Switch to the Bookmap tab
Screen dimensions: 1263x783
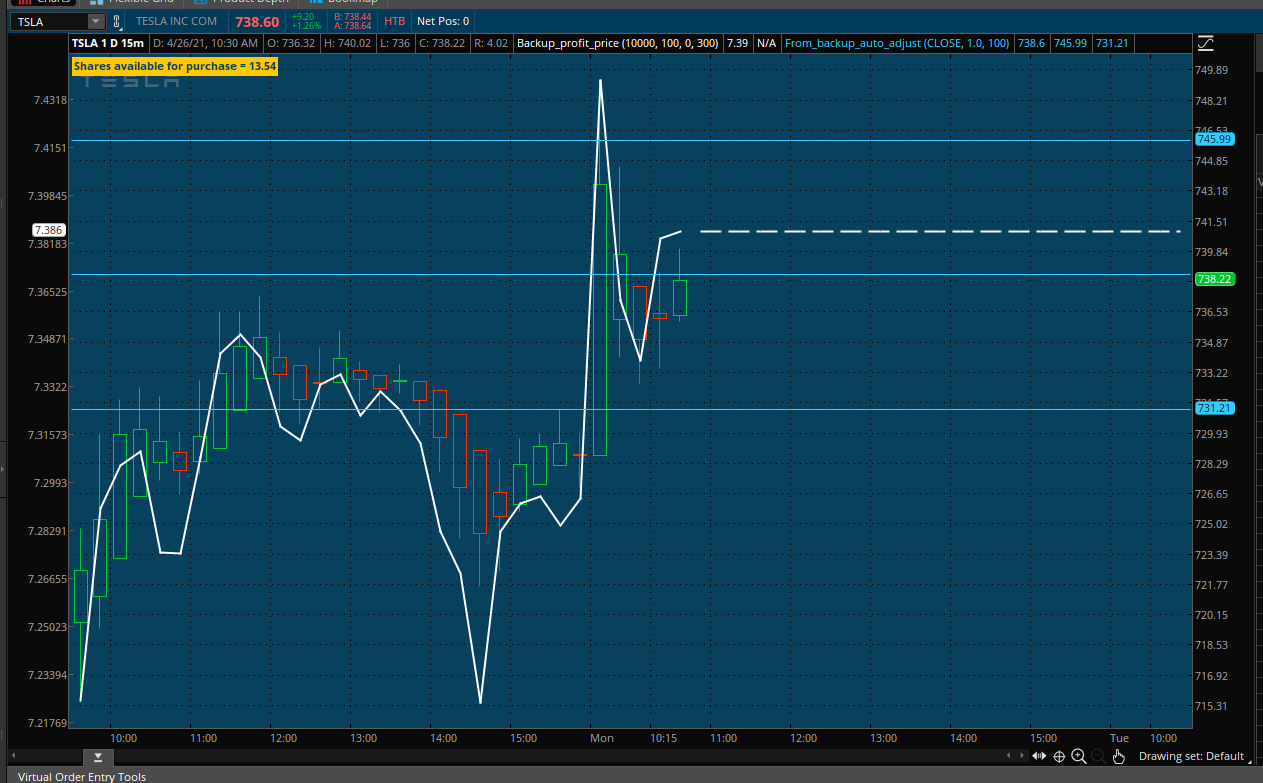click(344, 3)
